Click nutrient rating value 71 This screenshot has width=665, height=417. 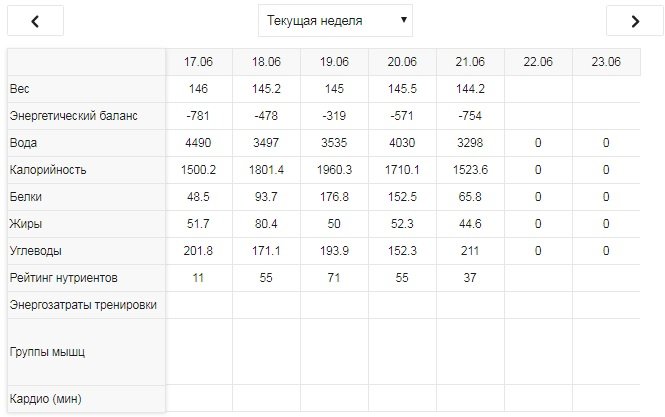(x=334, y=278)
